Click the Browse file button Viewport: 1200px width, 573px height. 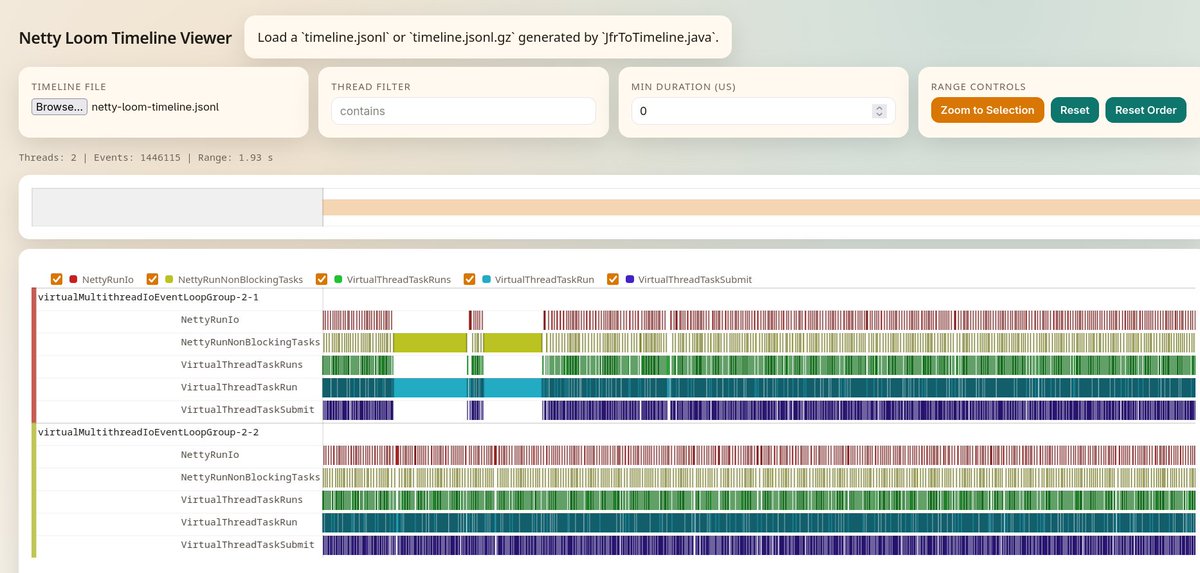[59, 107]
